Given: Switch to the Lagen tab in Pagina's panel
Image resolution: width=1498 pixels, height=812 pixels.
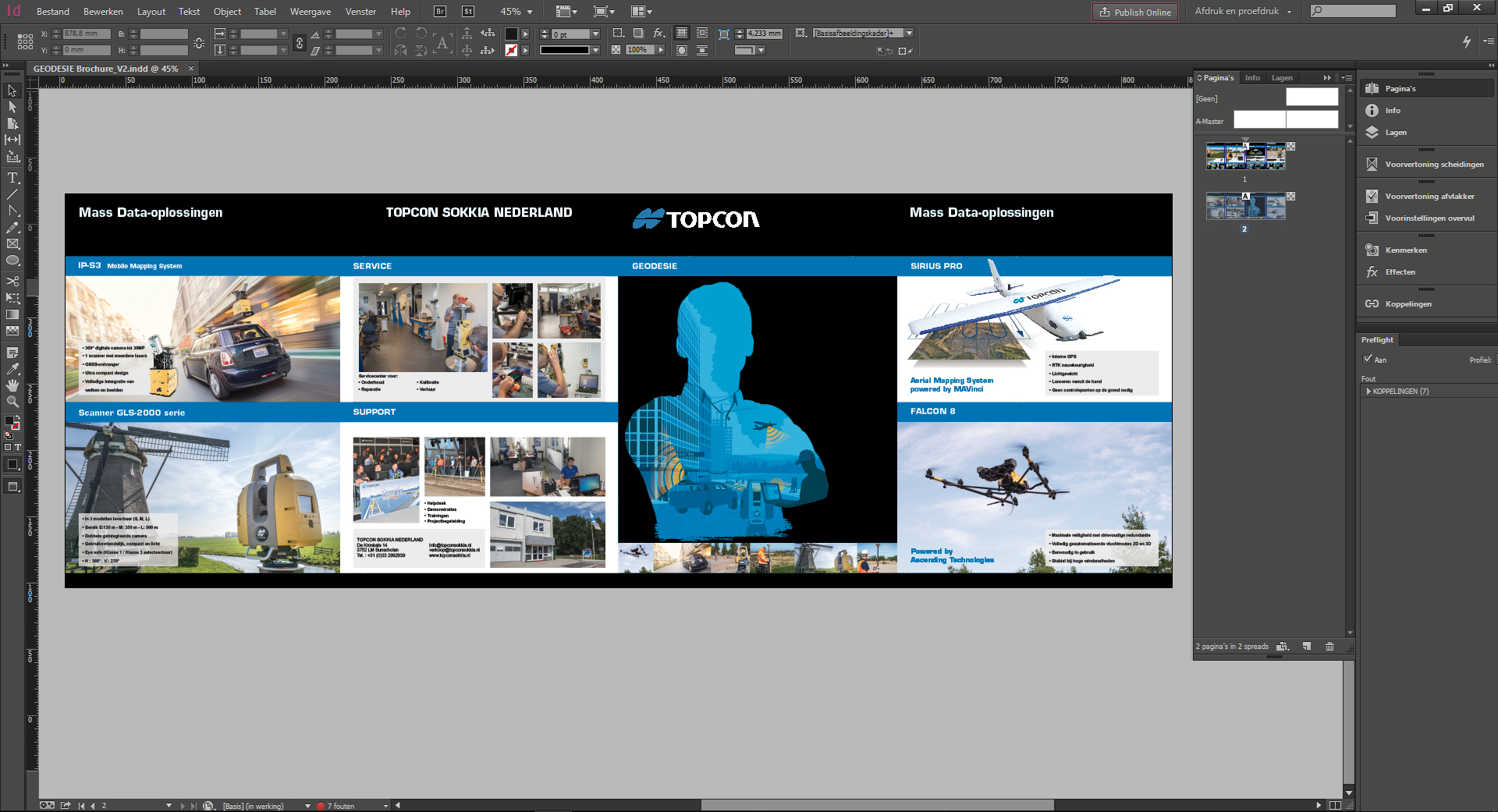Looking at the screenshot, I should [1282, 78].
